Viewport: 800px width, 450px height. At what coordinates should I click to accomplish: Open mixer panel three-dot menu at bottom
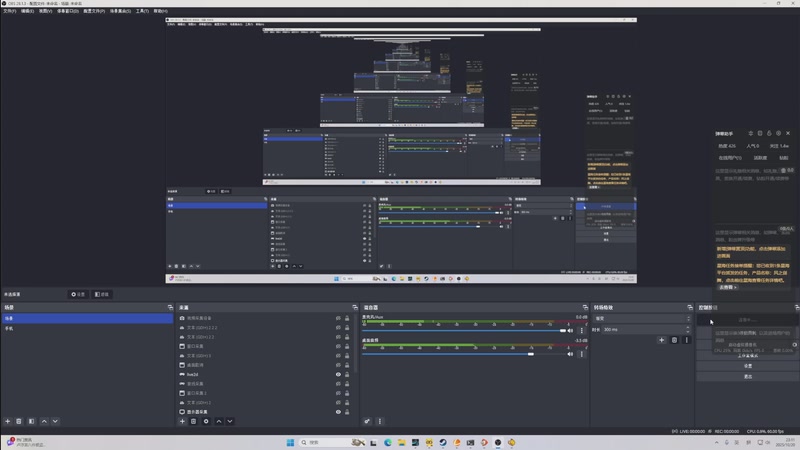pos(379,421)
